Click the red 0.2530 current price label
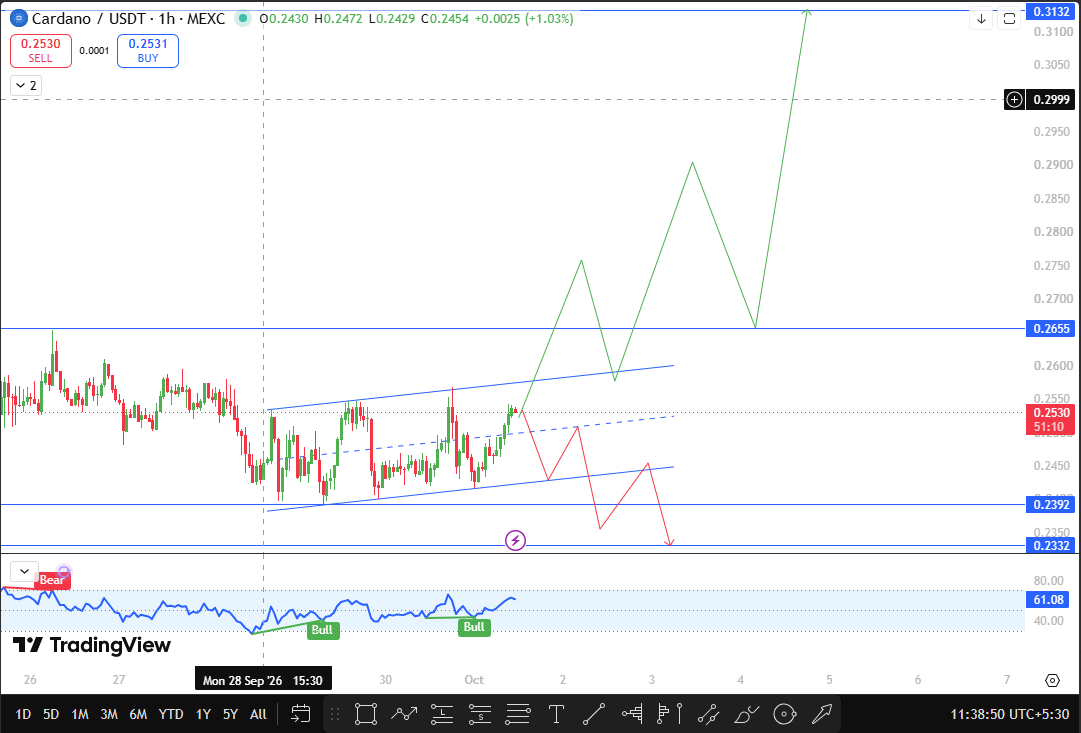 point(1051,419)
